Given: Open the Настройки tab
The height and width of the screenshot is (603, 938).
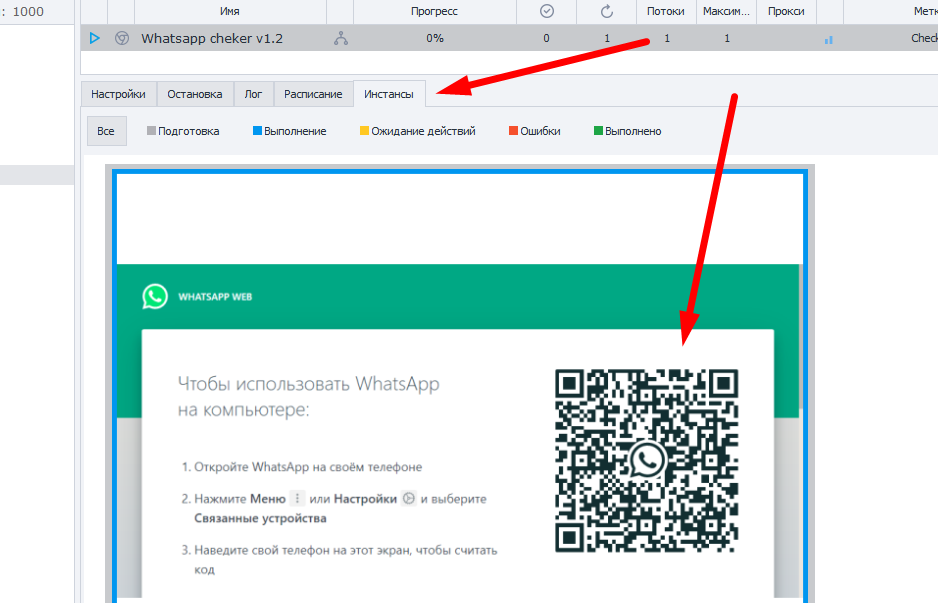Looking at the screenshot, I should [x=118, y=94].
